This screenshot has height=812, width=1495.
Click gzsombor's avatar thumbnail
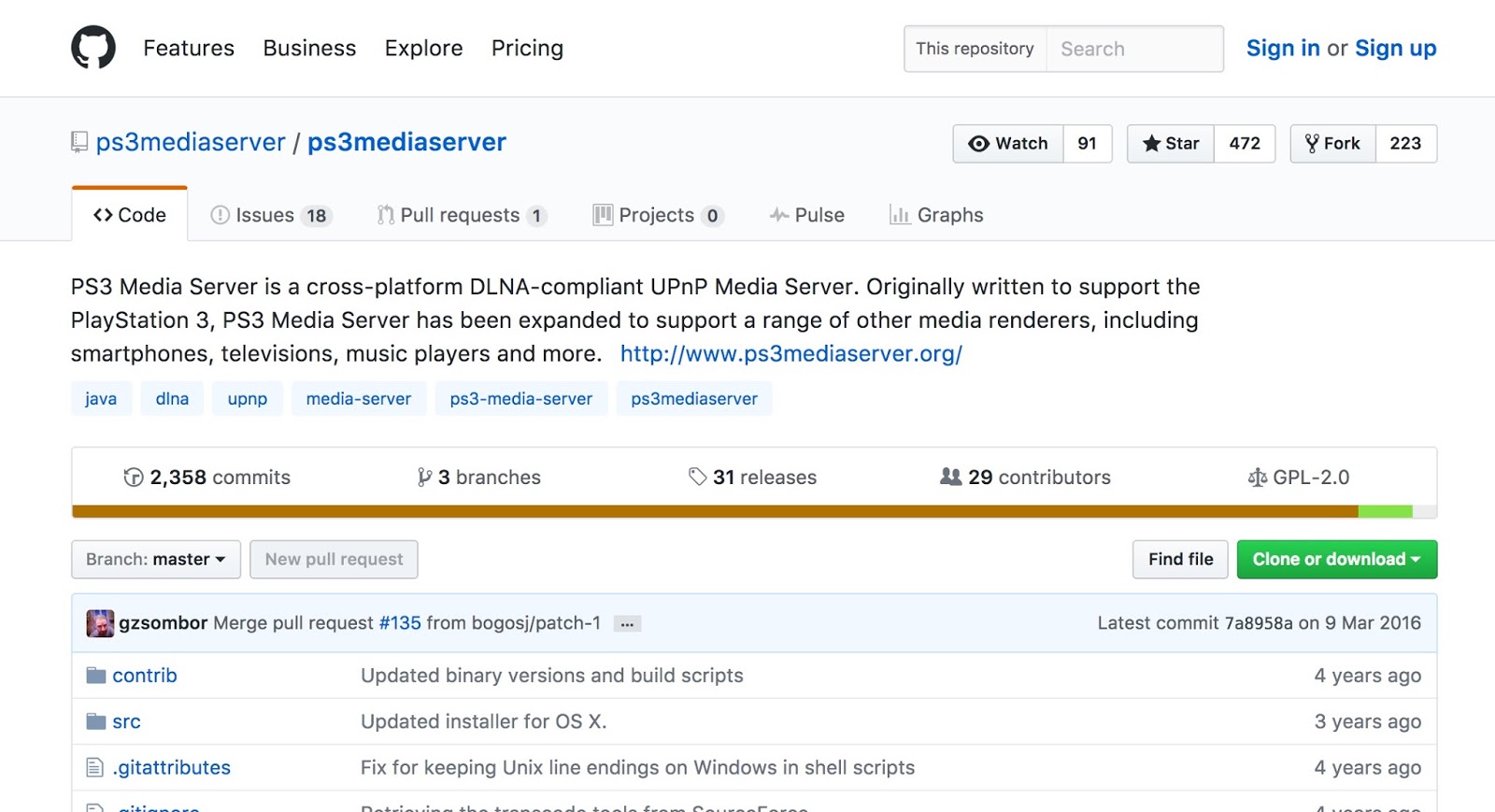(100, 623)
